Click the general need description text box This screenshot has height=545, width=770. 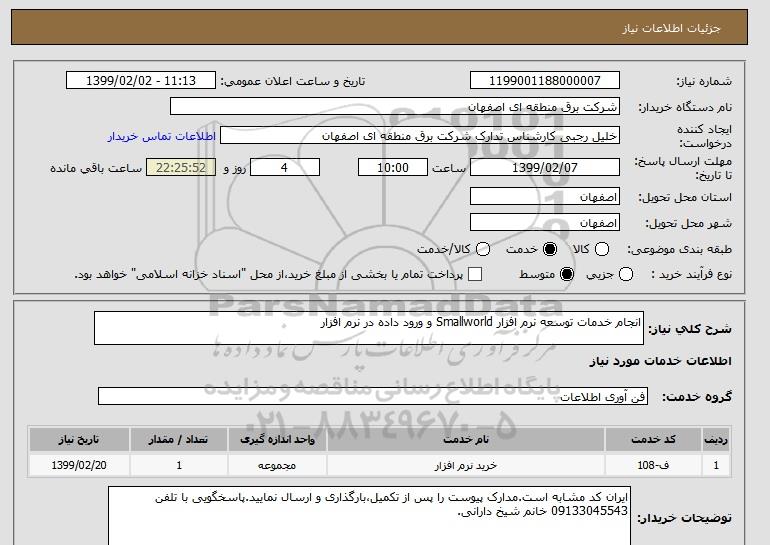click(x=369, y=328)
